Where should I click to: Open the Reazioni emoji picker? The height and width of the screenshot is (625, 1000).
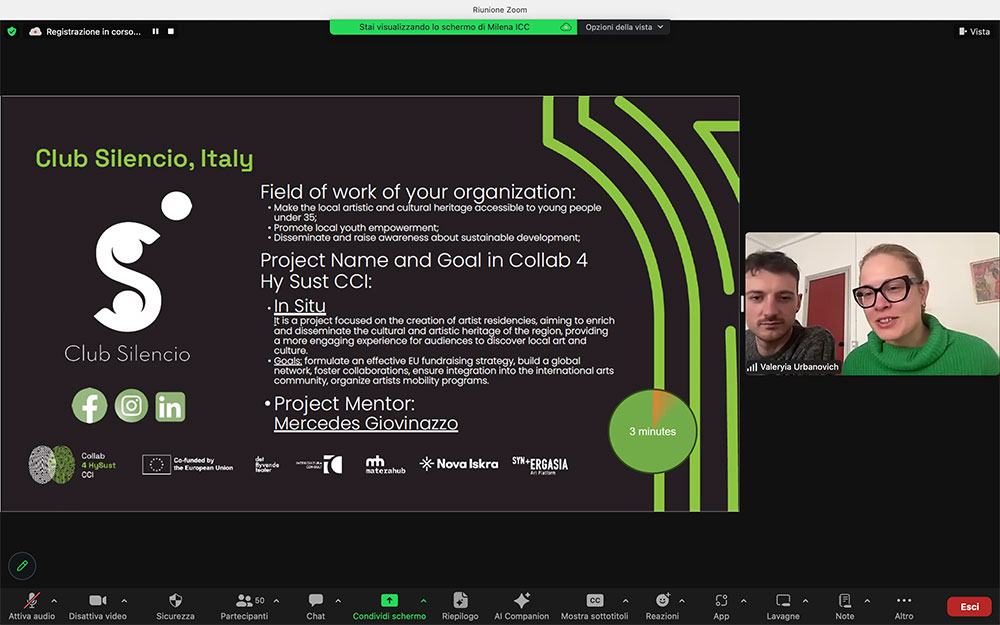point(661,601)
